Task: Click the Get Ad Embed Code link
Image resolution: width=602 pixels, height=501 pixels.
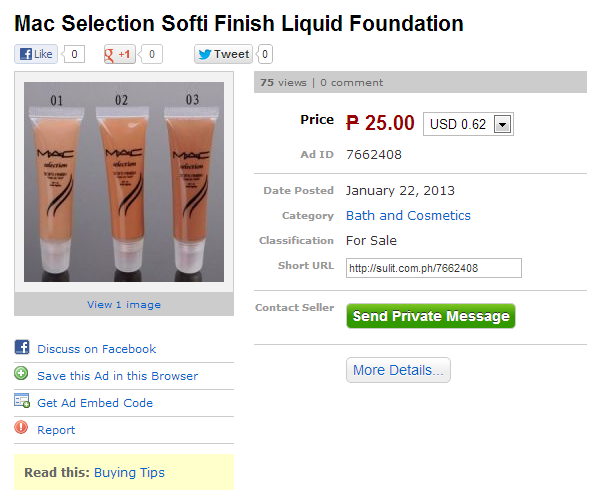Action: [95, 403]
